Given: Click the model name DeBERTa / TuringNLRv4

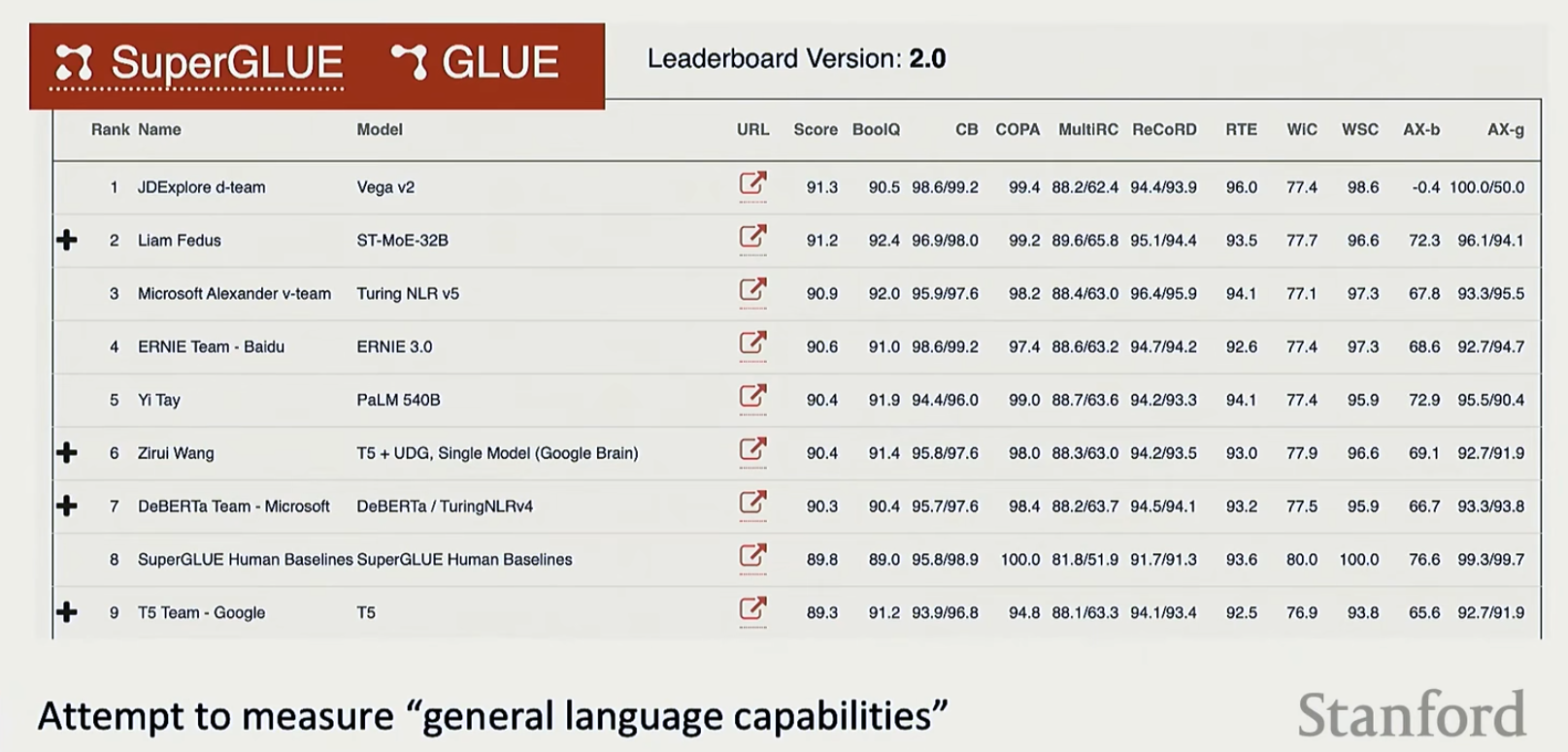Looking at the screenshot, I should tap(445, 507).
